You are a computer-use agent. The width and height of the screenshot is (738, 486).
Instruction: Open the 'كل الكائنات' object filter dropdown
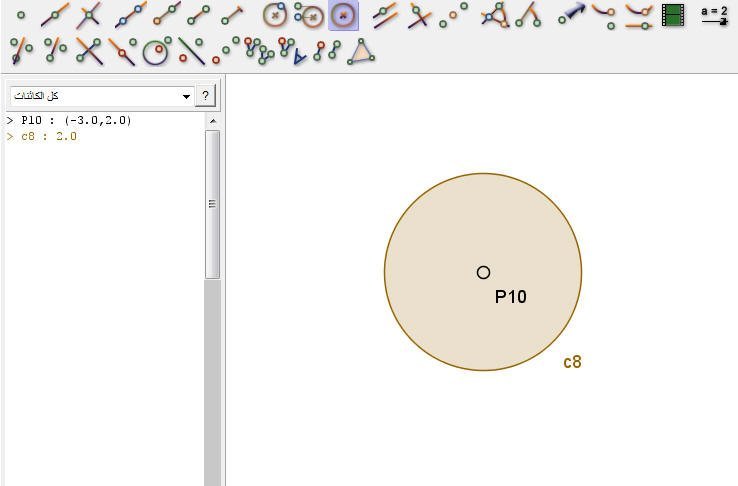(x=102, y=96)
